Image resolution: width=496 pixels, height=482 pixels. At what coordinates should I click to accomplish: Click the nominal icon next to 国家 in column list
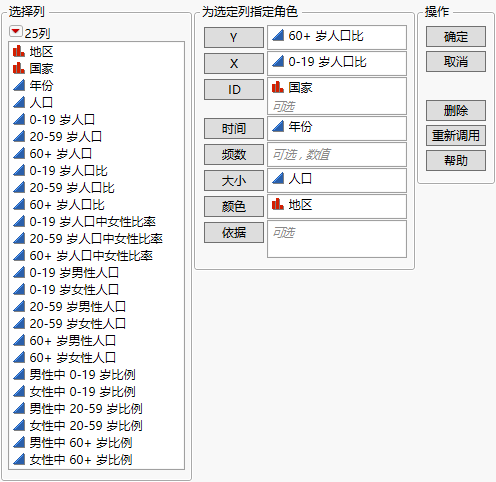click(x=19, y=69)
